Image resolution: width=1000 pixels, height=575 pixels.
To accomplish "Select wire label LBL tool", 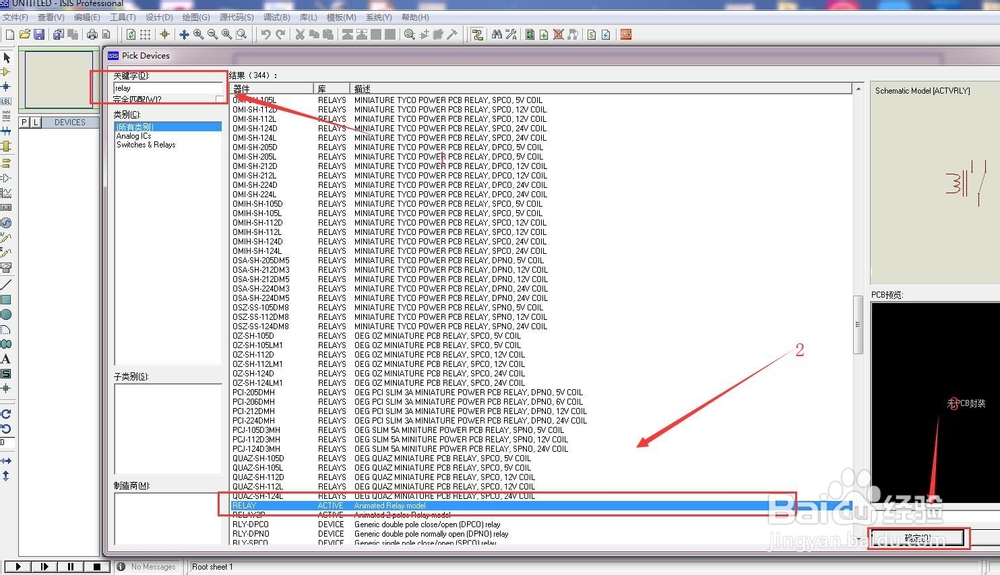I will click(x=6, y=101).
